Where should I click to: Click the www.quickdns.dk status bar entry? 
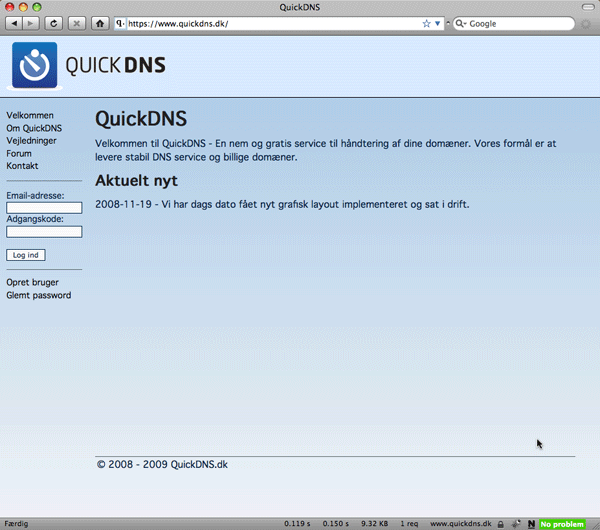click(x=461, y=523)
